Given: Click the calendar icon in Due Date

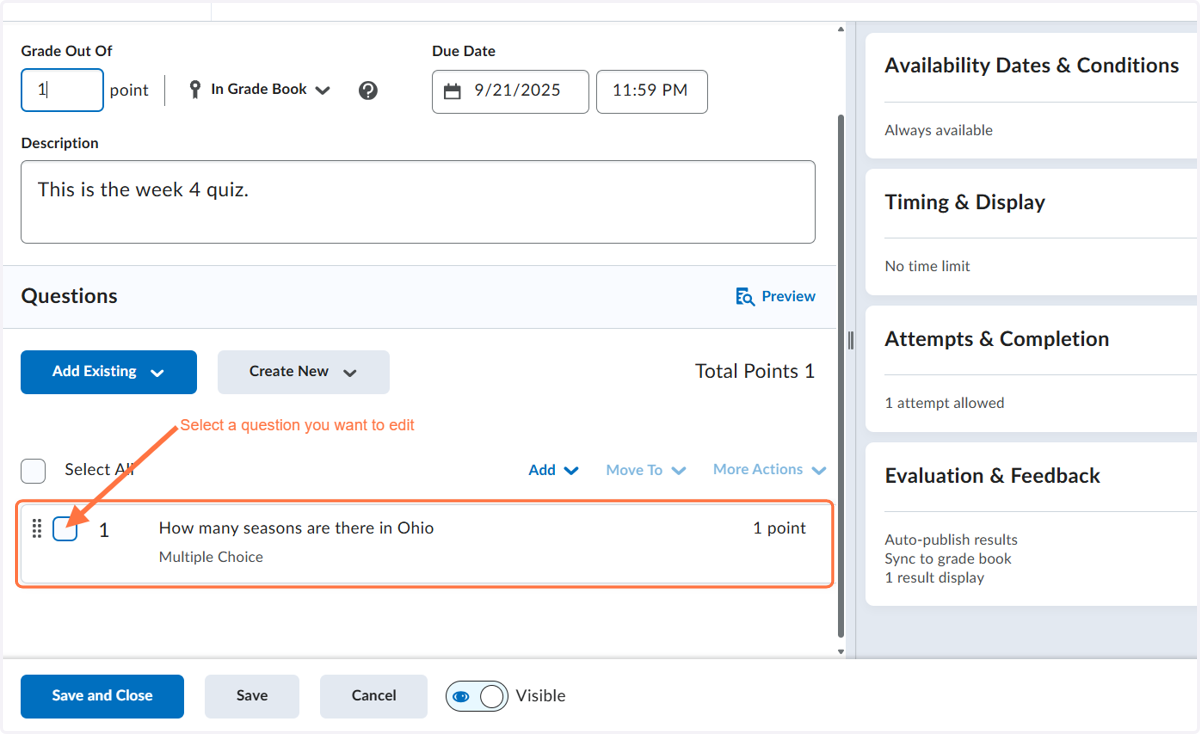Looking at the screenshot, I should click(x=452, y=91).
